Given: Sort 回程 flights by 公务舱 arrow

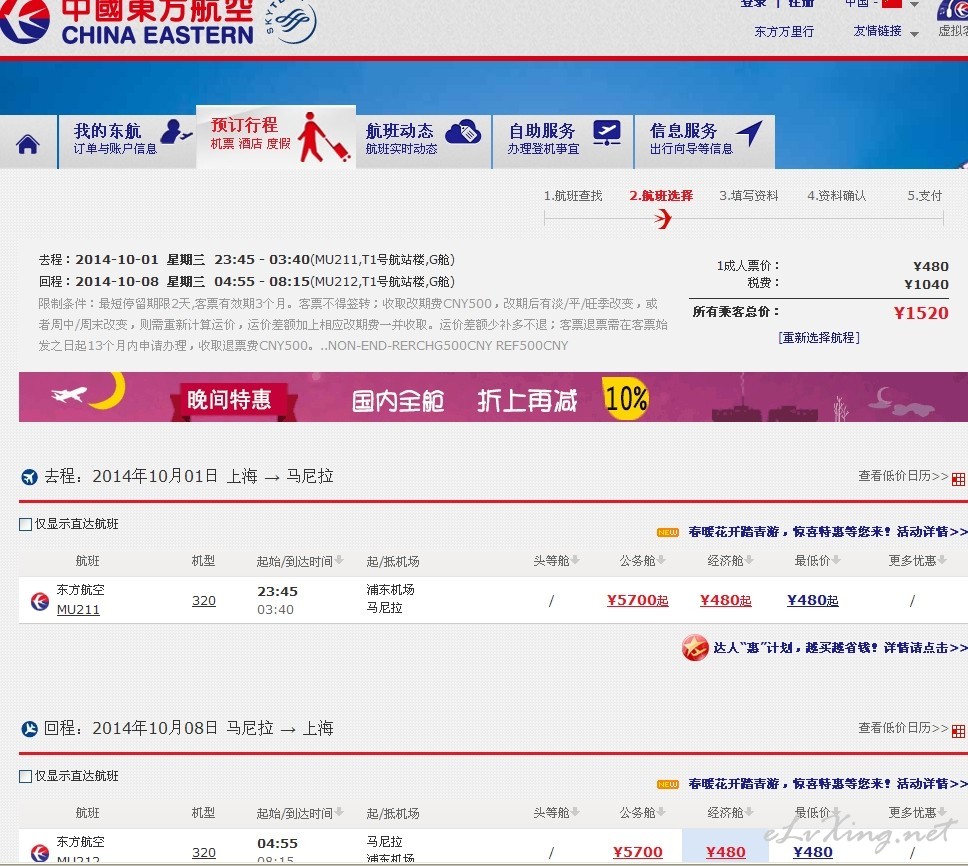Looking at the screenshot, I should 661,812.
